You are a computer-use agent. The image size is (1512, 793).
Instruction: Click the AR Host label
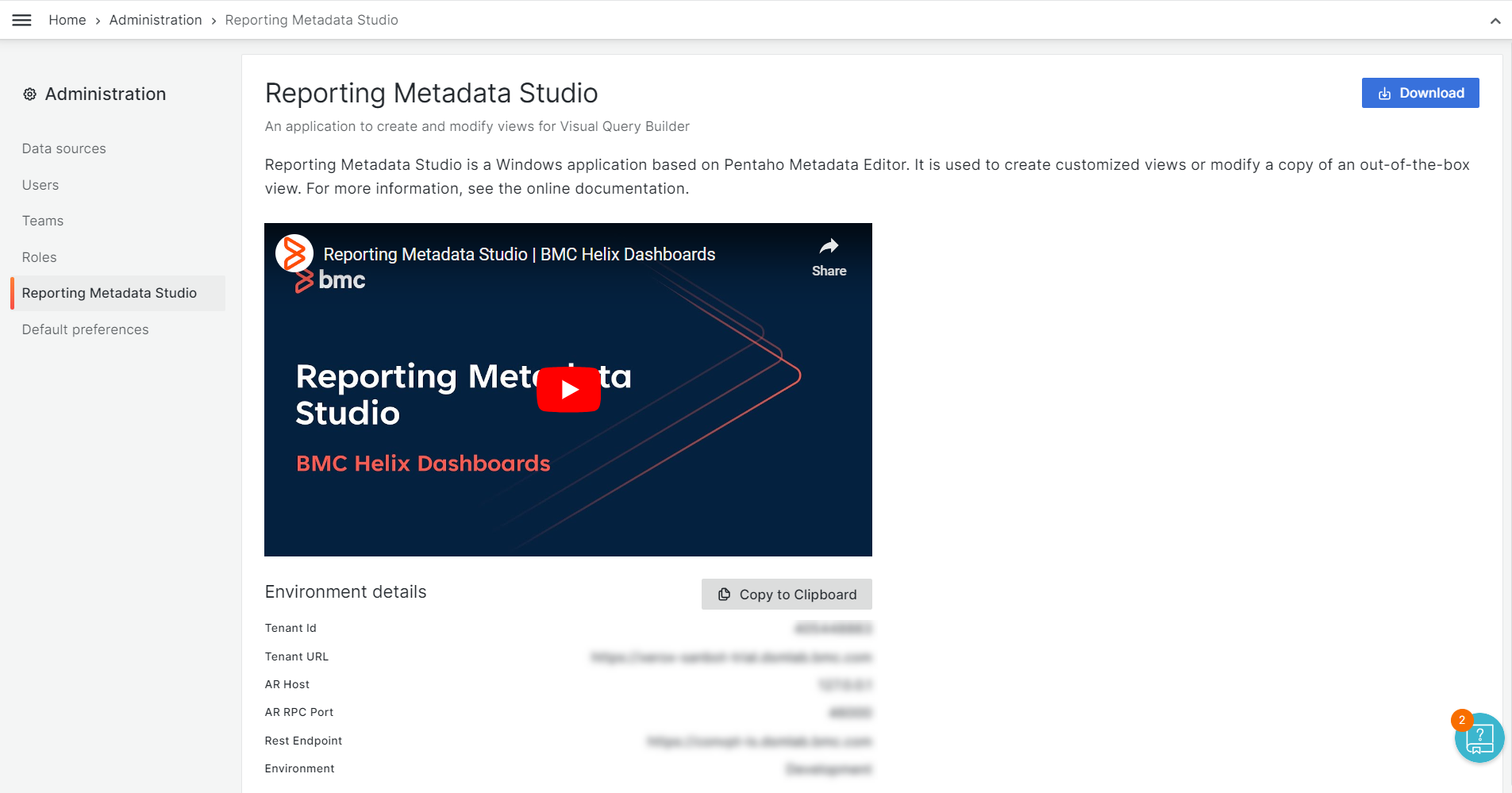tap(287, 684)
